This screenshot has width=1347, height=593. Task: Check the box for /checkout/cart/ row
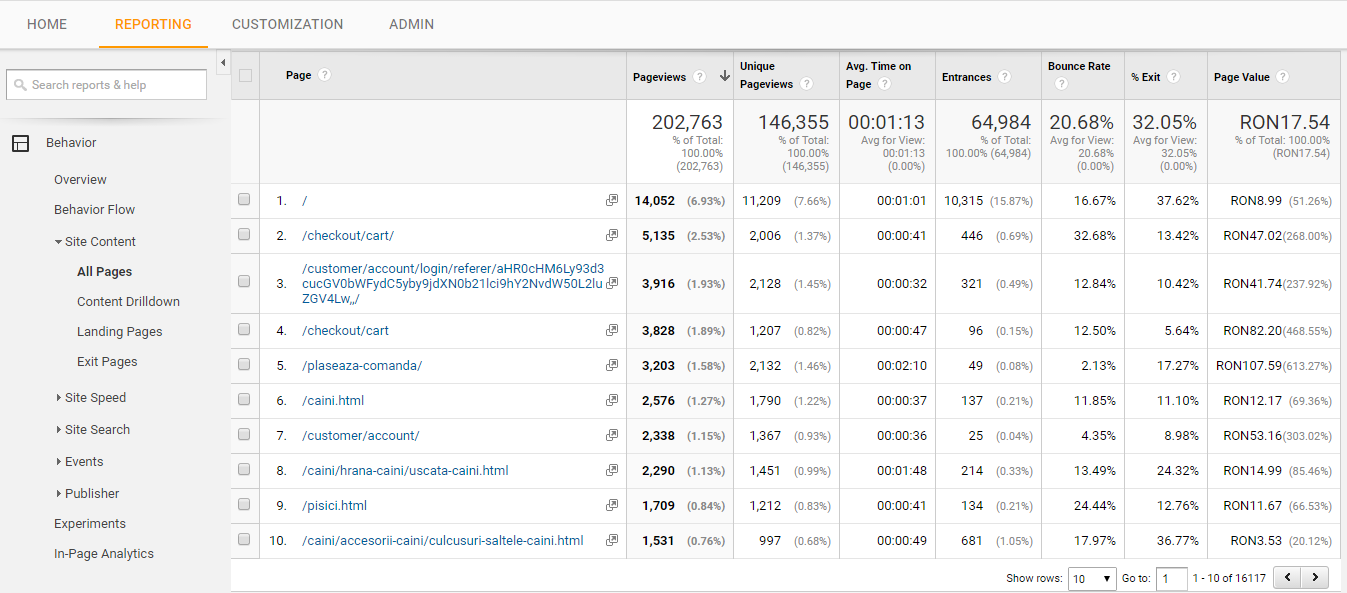pos(244,235)
